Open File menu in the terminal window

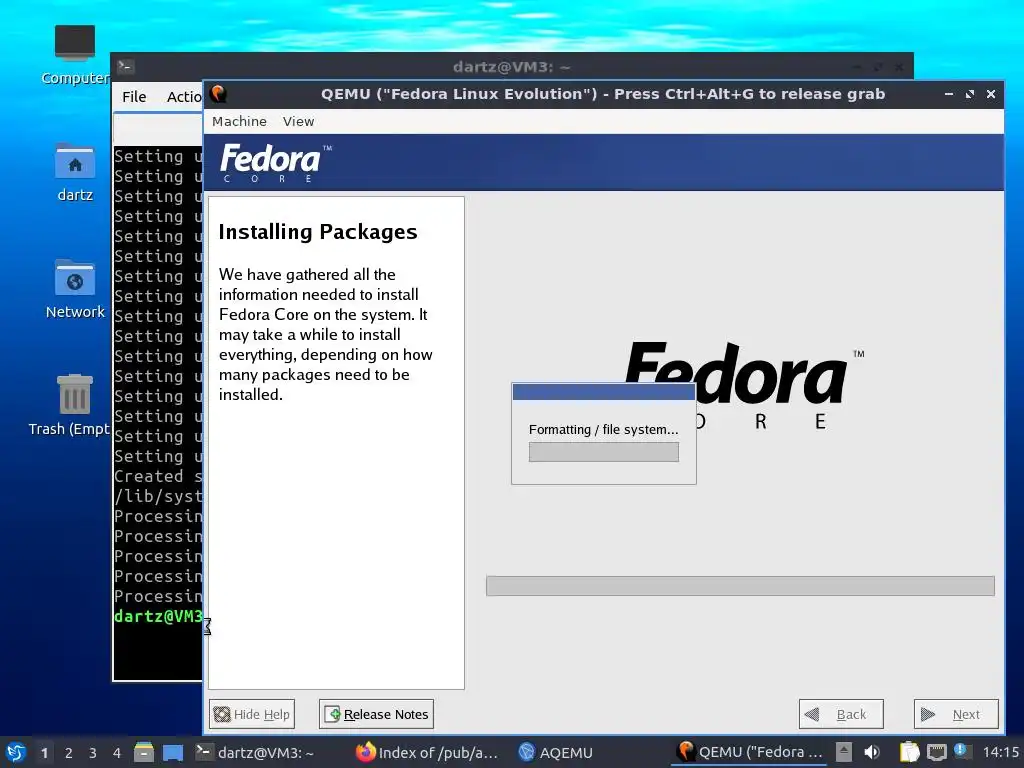pos(134,97)
